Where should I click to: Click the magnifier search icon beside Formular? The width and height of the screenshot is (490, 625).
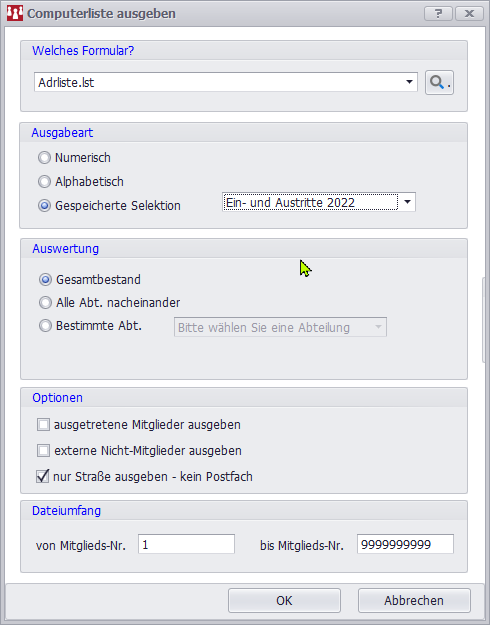[439, 83]
